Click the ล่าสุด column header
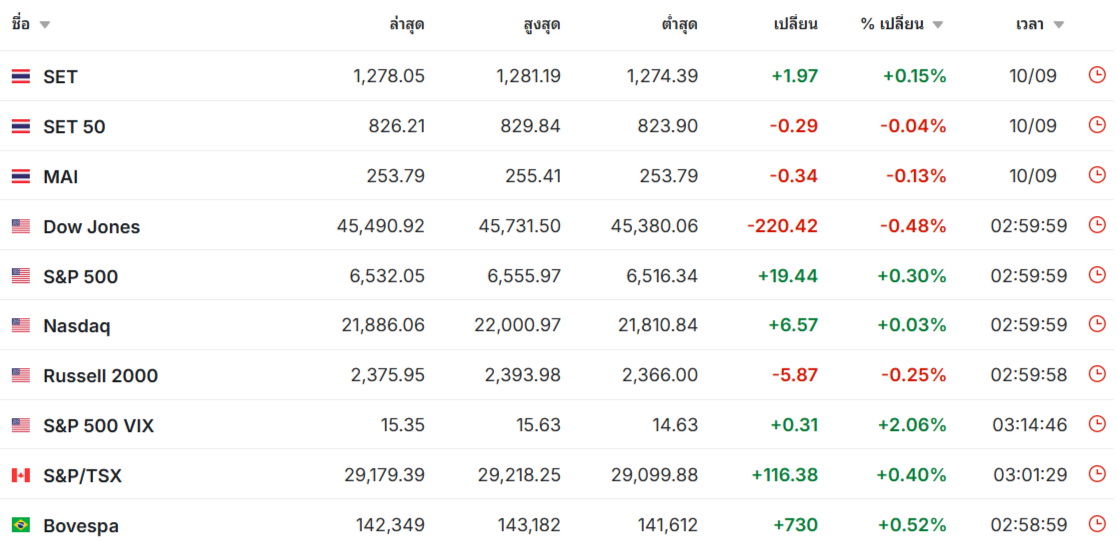 (x=407, y=24)
